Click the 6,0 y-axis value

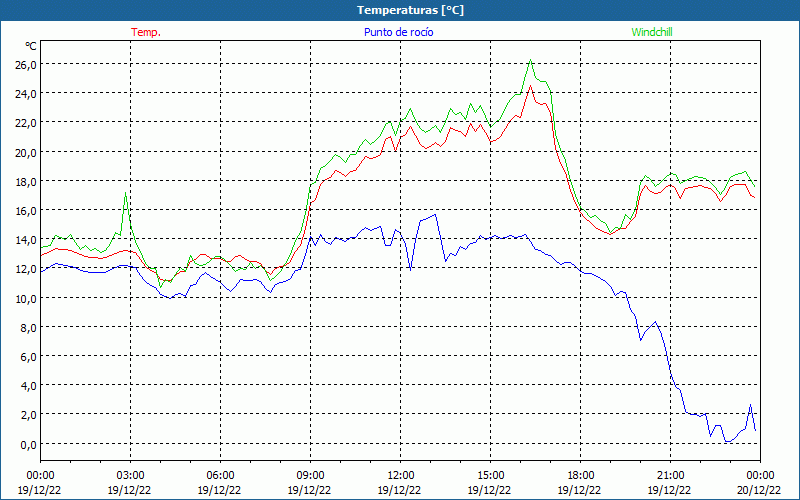pyautogui.click(x=28, y=357)
